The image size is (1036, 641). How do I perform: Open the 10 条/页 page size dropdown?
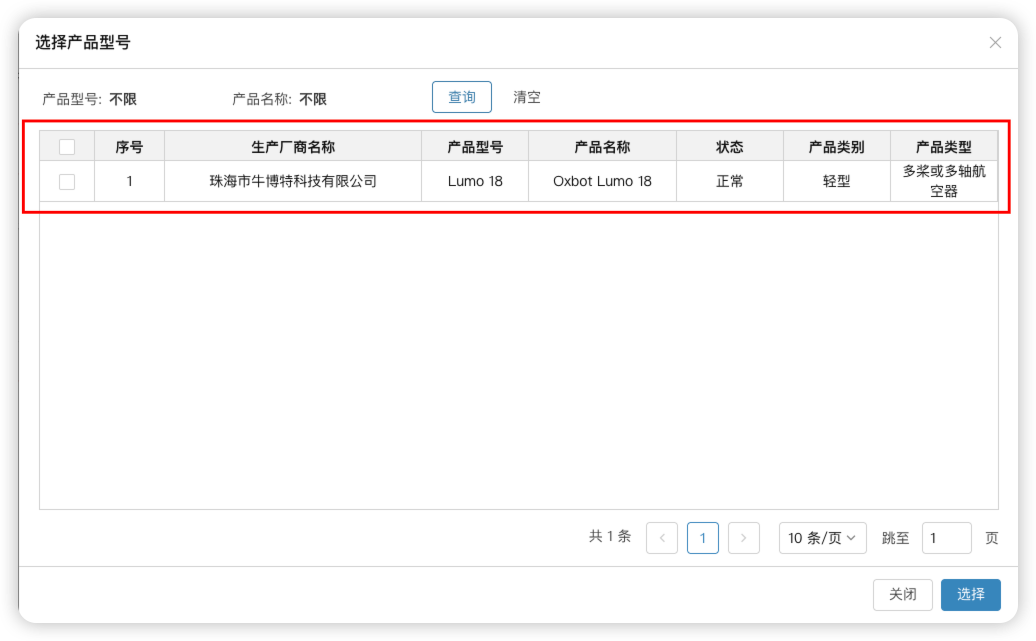pyautogui.click(x=822, y=538)
